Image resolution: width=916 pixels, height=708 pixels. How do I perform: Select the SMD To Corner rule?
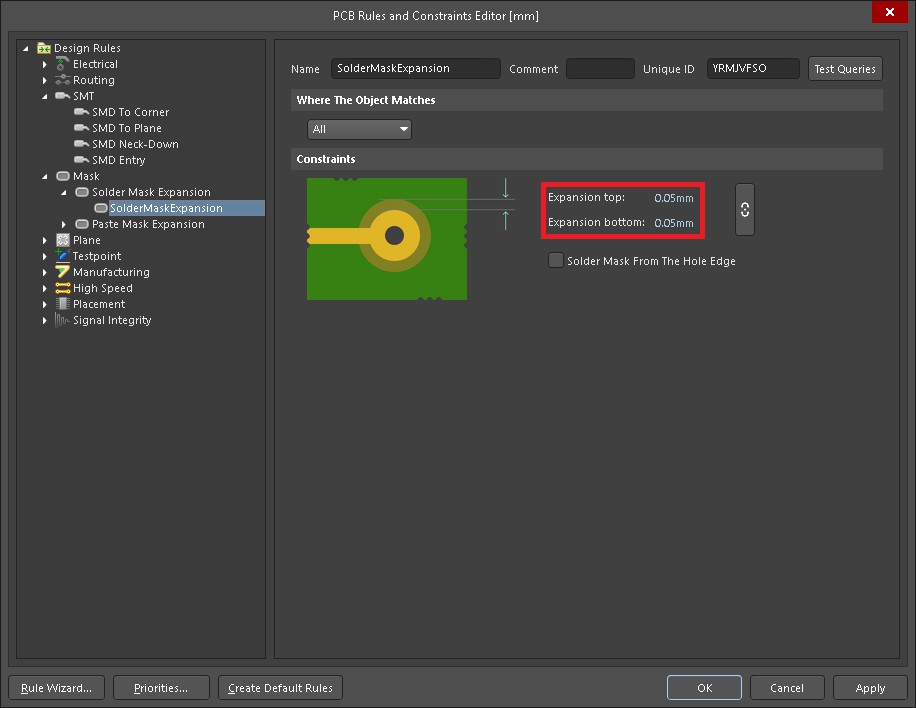130,112
